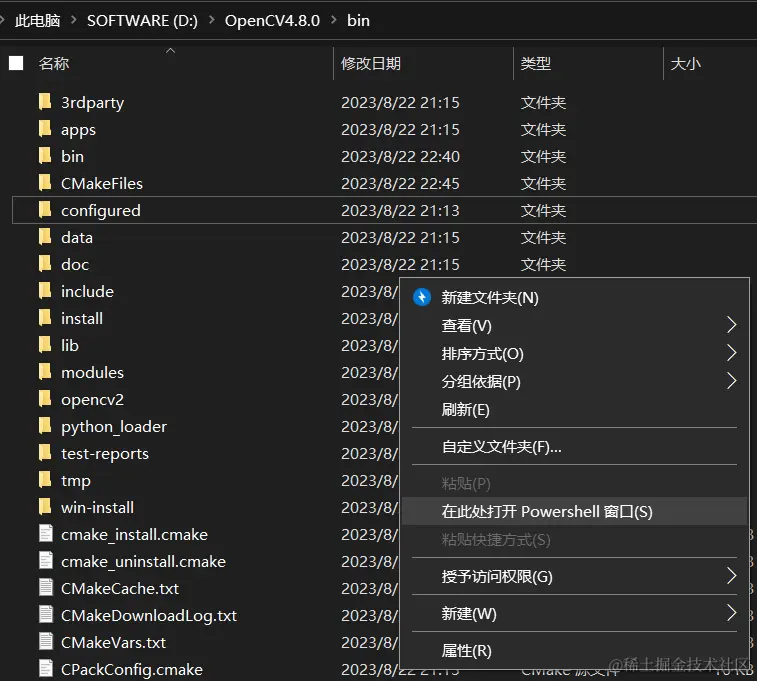Click the CMakeVars.txt file icon
This screenshot has height=681, width=757.
46,641
